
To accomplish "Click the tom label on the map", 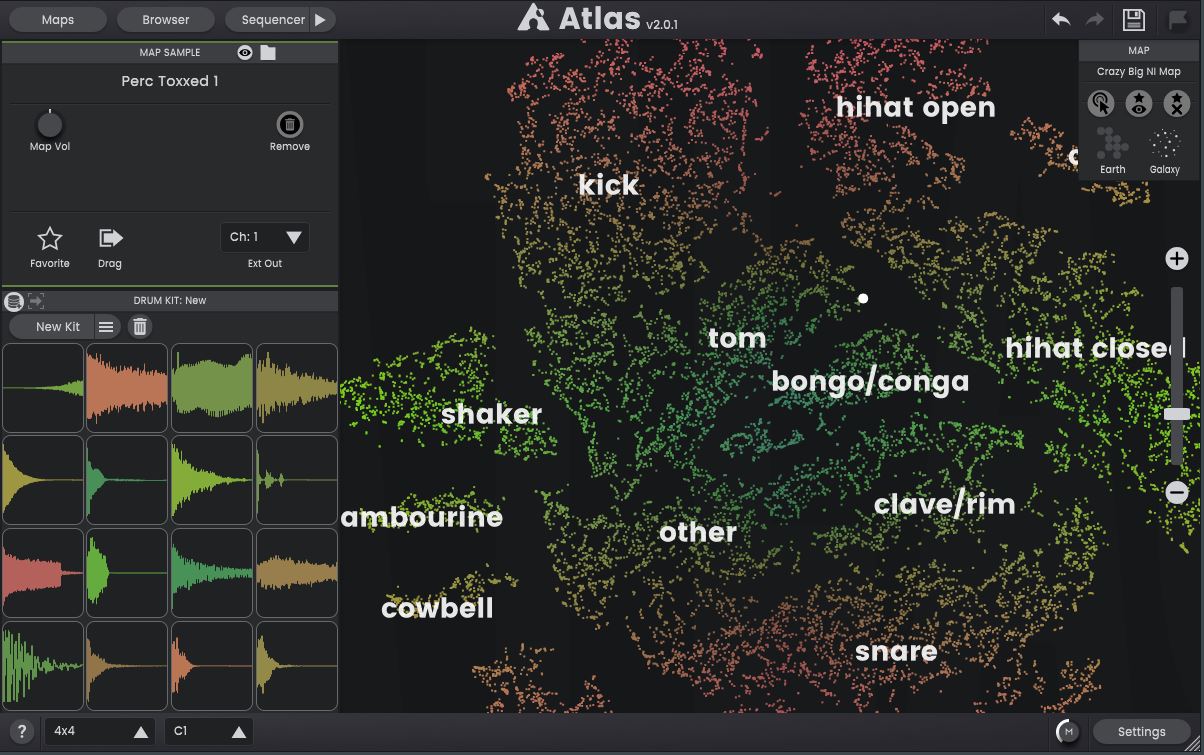I will pyautogui.click(x=737, y=338).
